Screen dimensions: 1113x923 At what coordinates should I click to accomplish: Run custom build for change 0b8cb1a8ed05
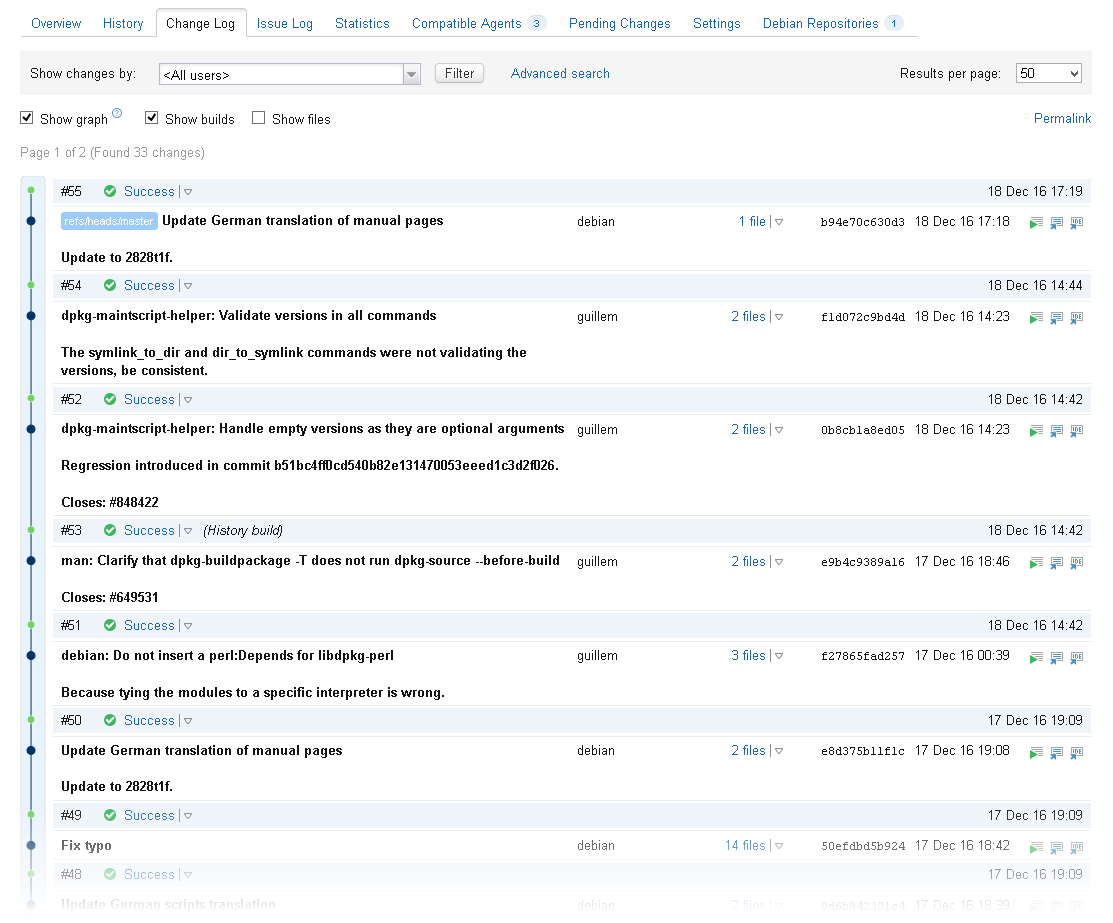[x=1036, y=430]
